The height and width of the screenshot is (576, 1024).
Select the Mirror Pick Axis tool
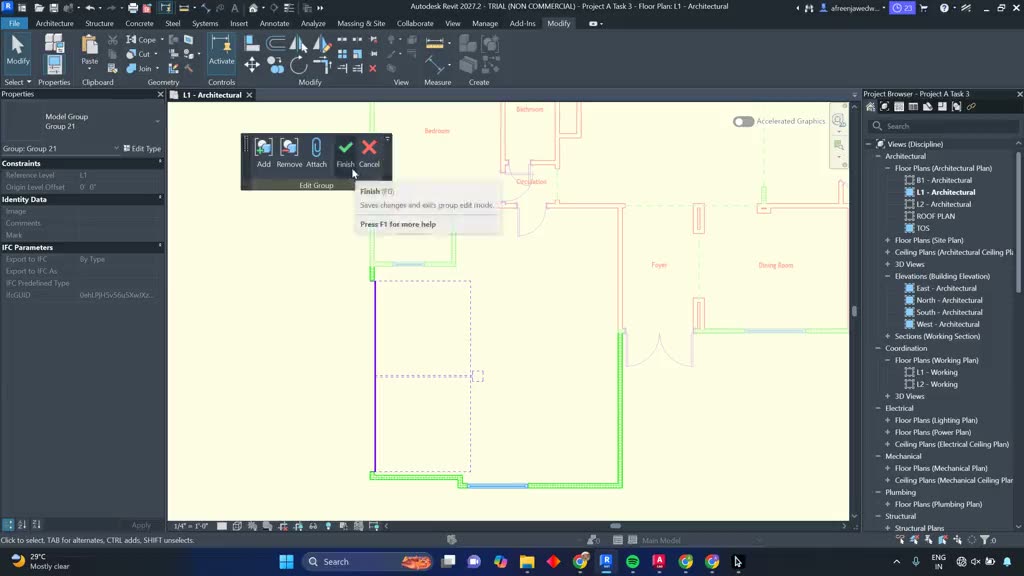click(298, 43)
